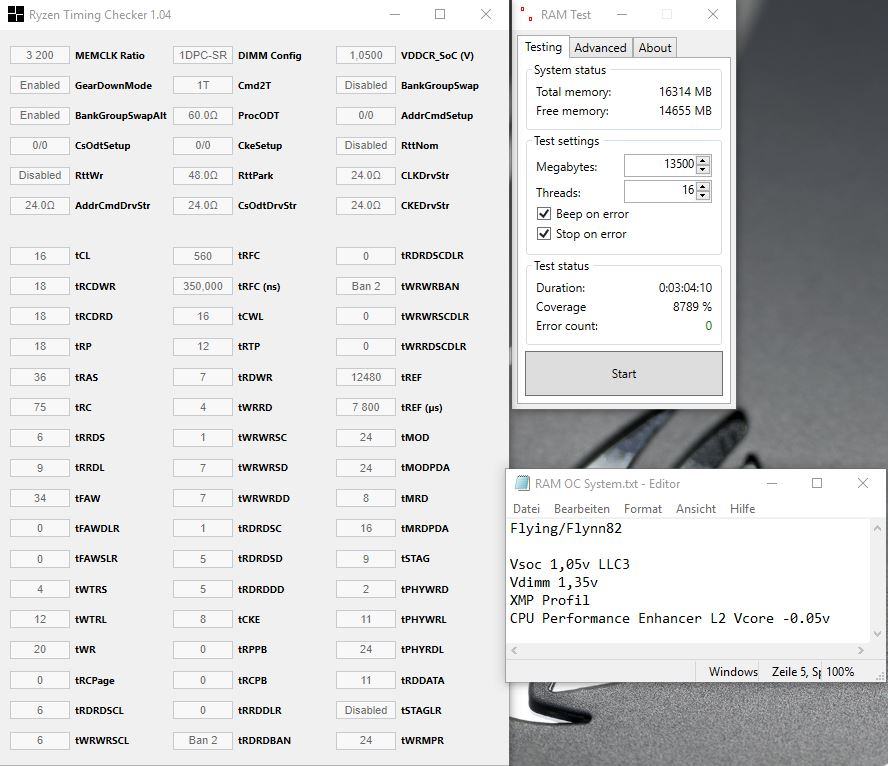This screenshot has width=888, height=766.
Task: Click the tRFC value 560
Action: [203, 256]
